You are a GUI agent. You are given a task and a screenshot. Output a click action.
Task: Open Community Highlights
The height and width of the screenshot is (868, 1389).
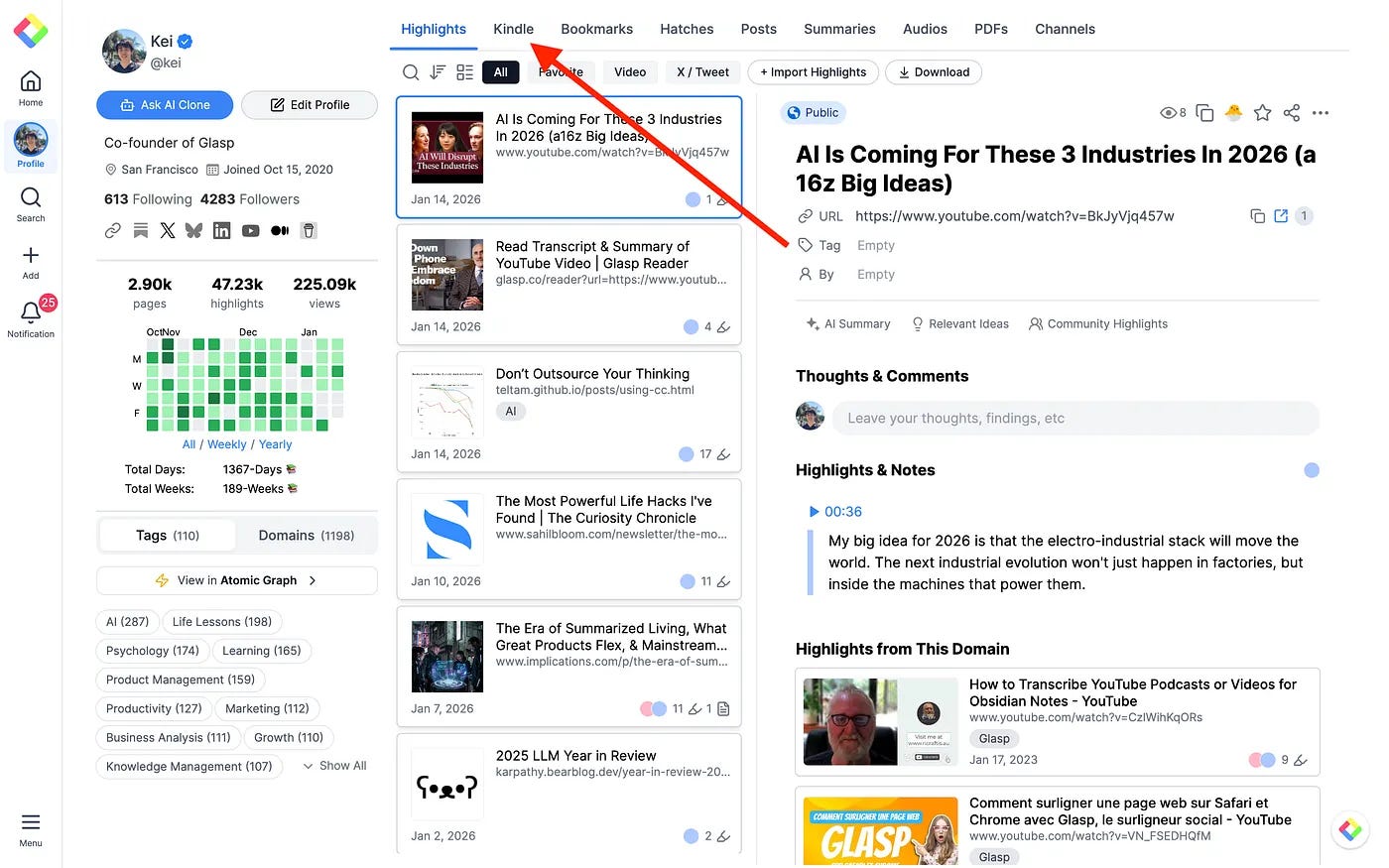(1098, 324)
